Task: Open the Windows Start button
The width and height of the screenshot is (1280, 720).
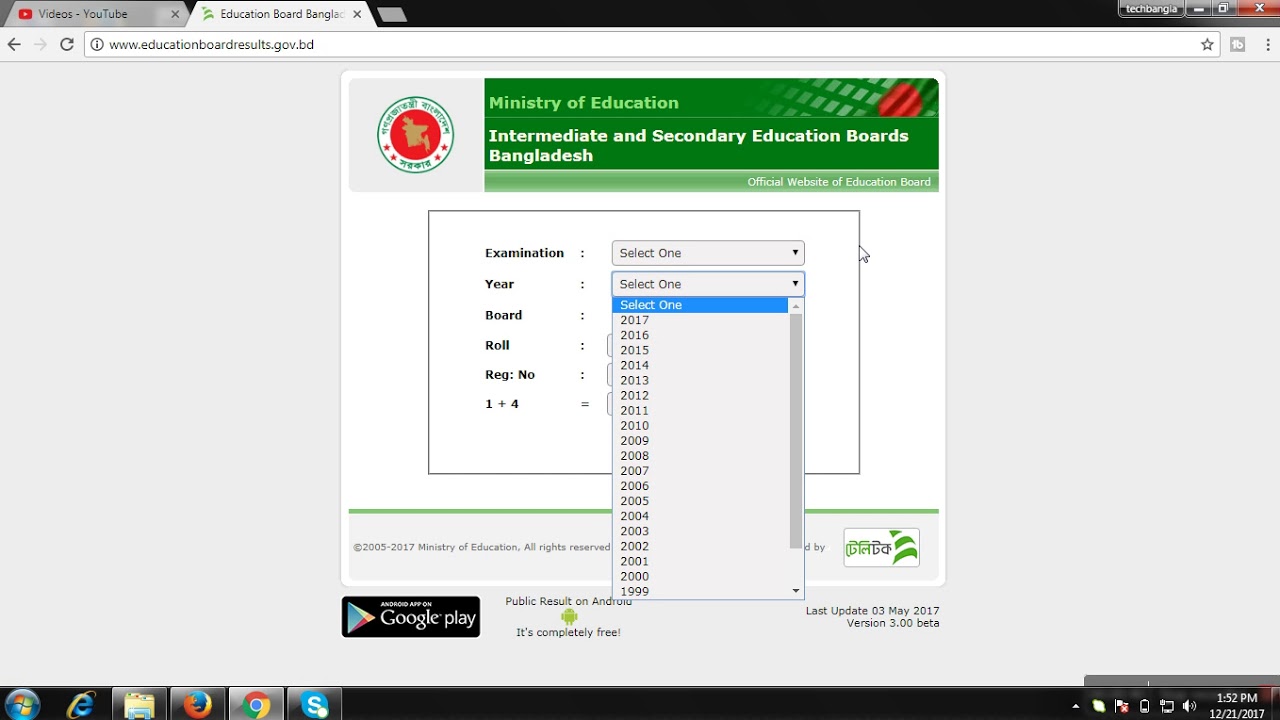Action: pyautogui.click(x=22, y=704)
